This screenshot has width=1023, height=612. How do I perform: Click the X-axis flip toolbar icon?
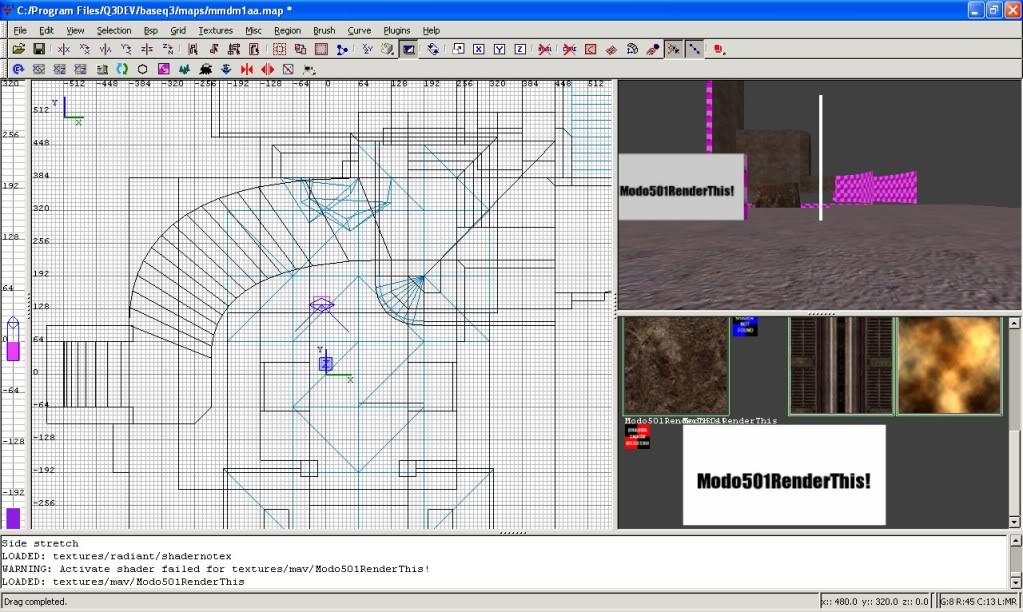click(64, 49)
